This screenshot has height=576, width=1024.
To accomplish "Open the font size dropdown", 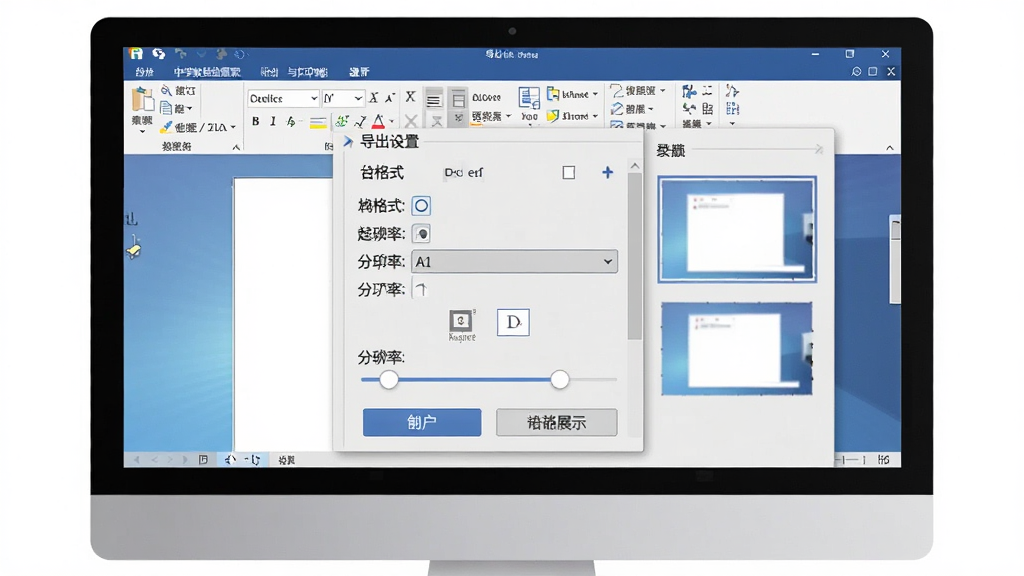I will tap(359, 99).
